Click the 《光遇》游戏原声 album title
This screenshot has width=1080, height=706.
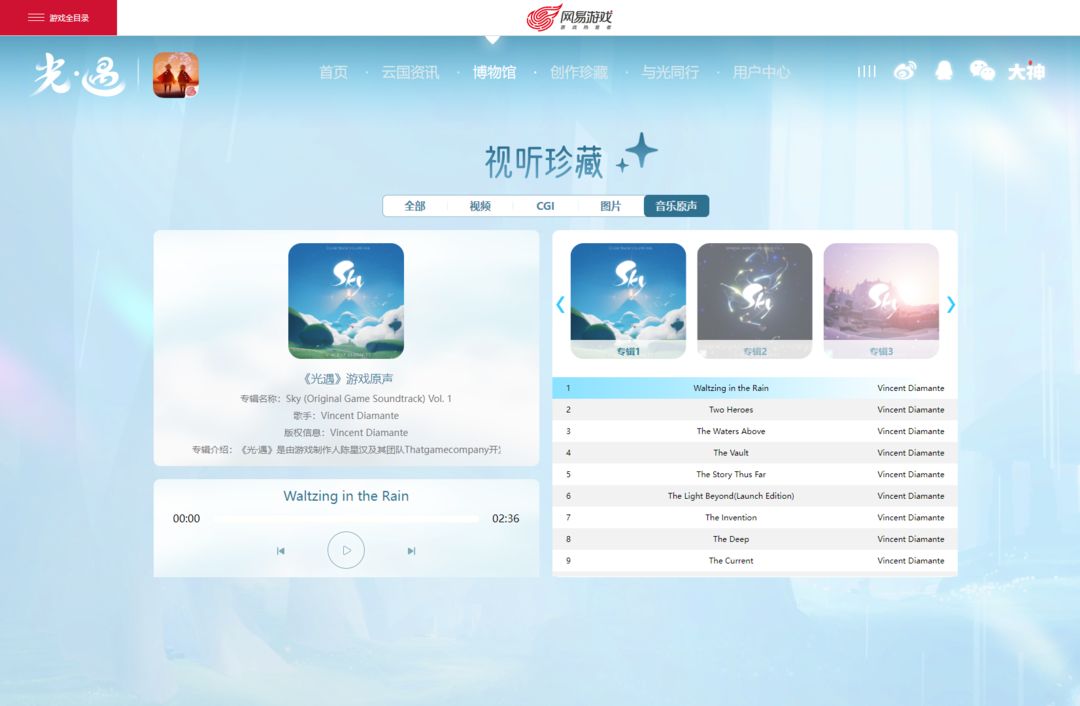pos(346,378)
